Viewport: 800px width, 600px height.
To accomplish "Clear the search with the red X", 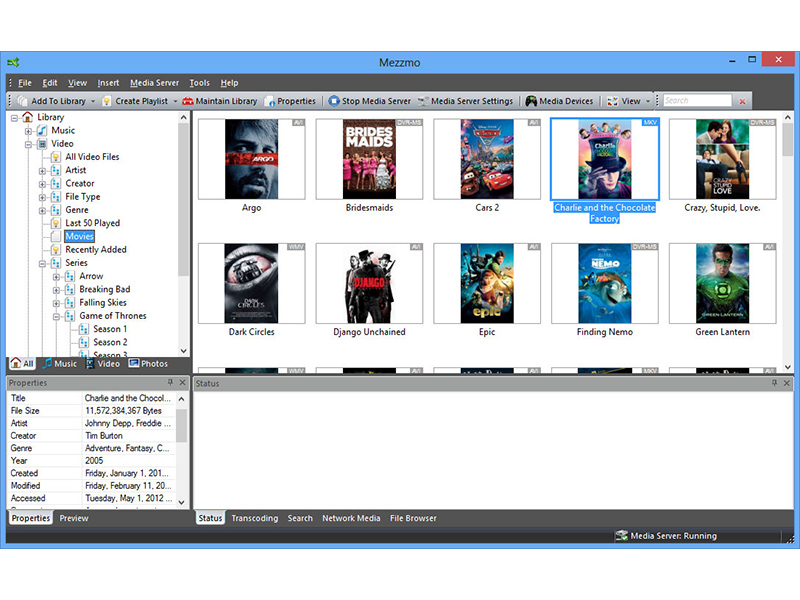I will coord(742,102).
